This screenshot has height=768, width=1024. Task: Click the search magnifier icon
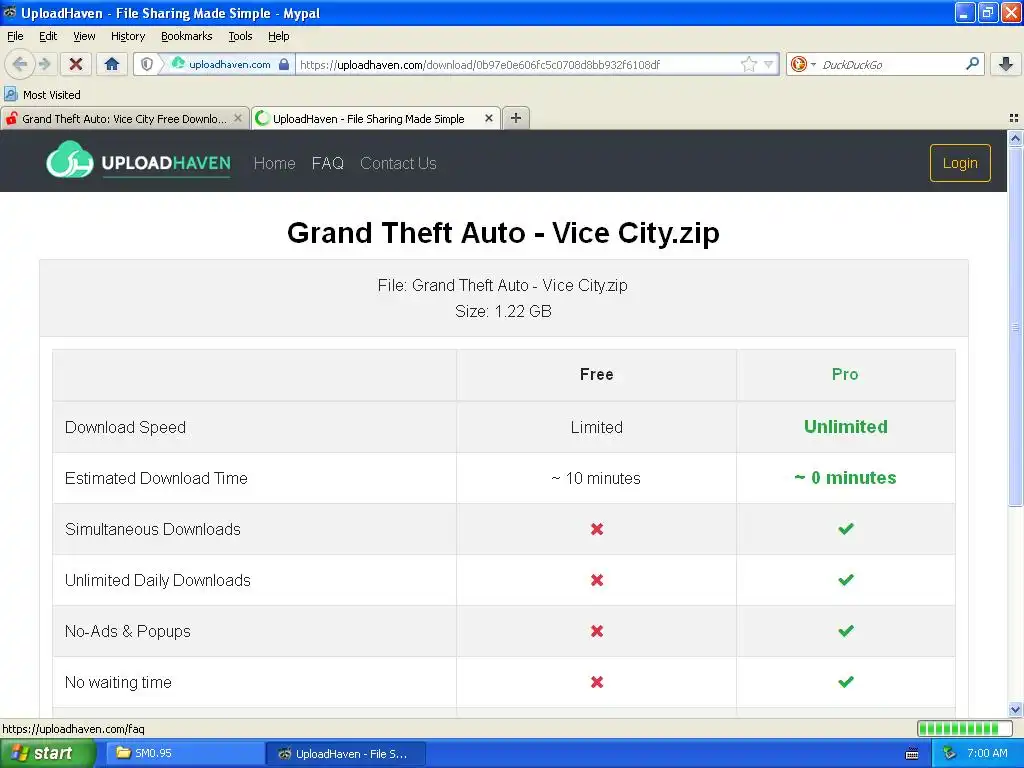click(972, 64)
